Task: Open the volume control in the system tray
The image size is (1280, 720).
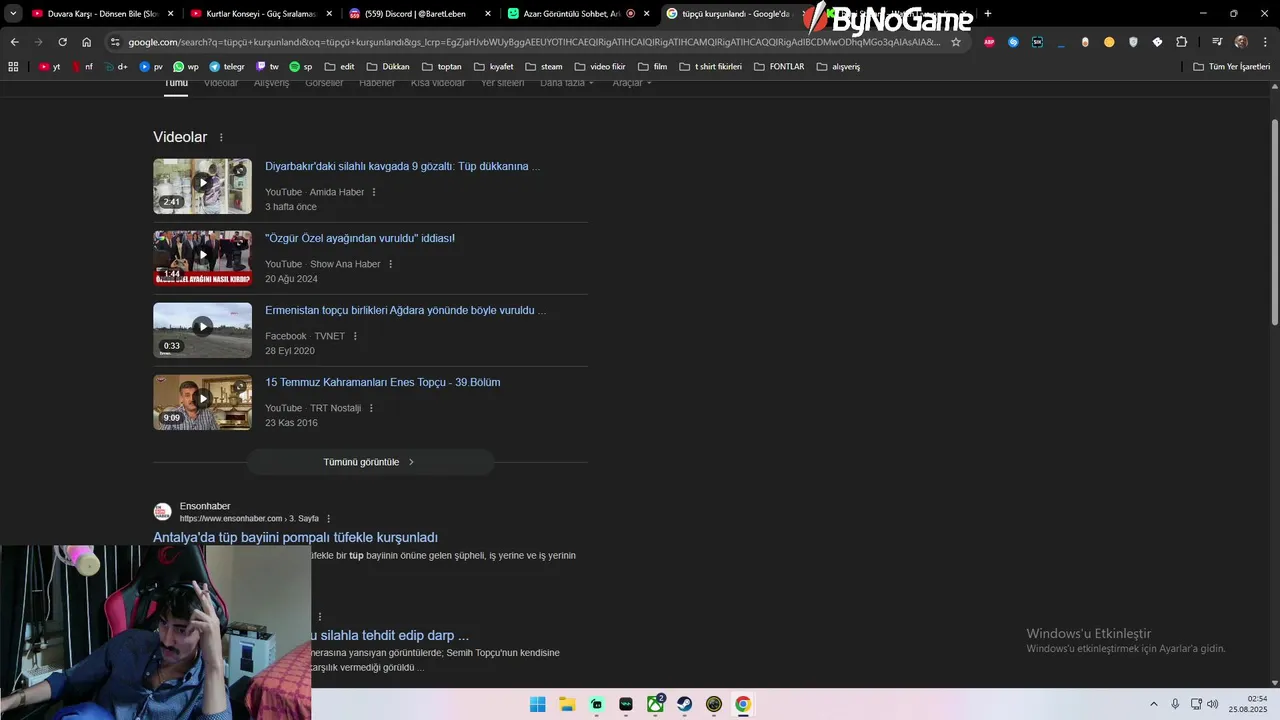Action: (1213, 704)
